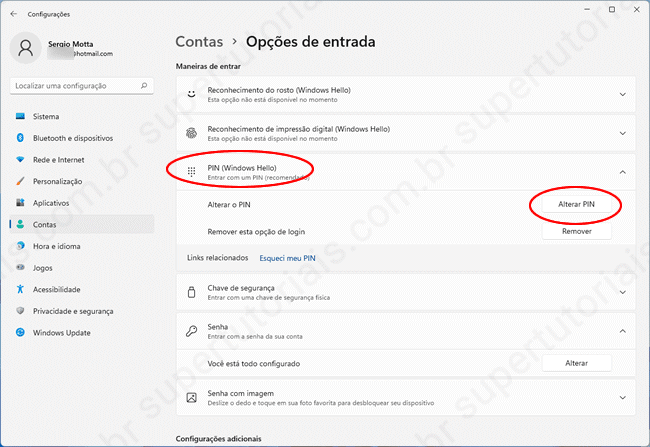This screenshot has height=447, width=650.
Task: Click the PIN keypad icon
Action: point(192,172)
